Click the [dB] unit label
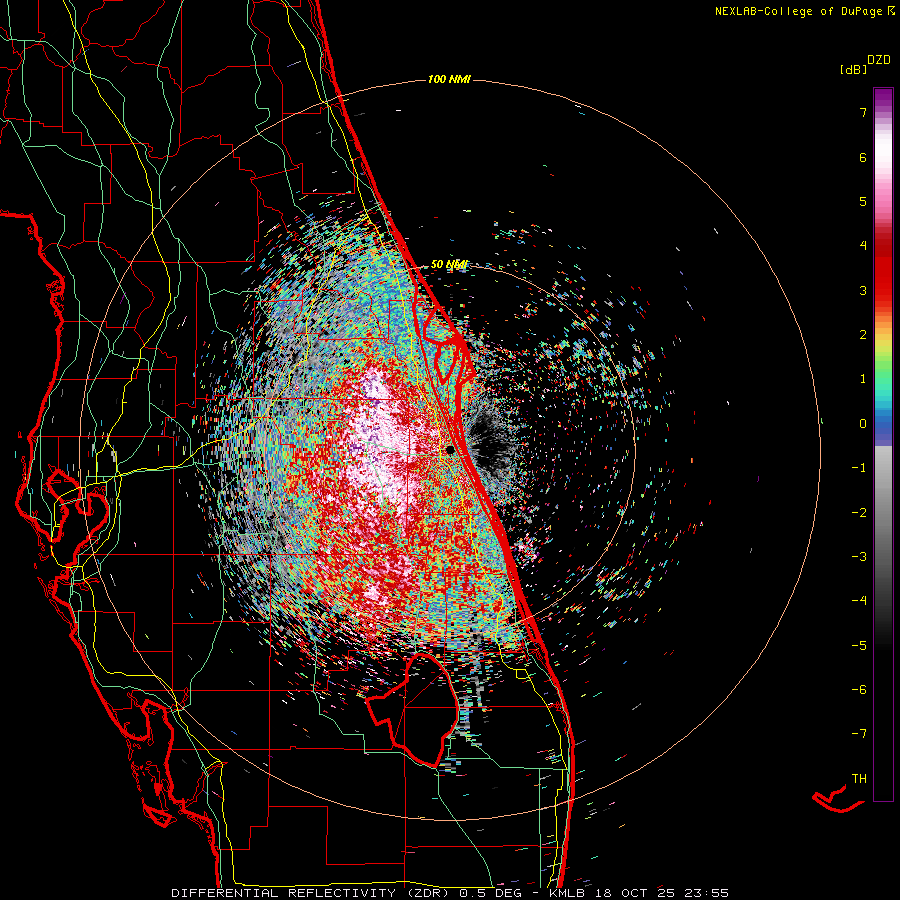The width and height of the screenshot is (900, 900). pyautogui.click(x=854, y=70)
